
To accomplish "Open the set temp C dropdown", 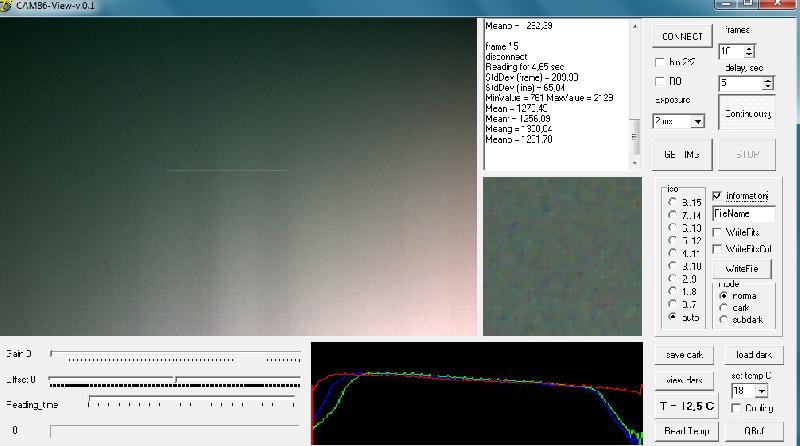I will (x=761, y=391).
